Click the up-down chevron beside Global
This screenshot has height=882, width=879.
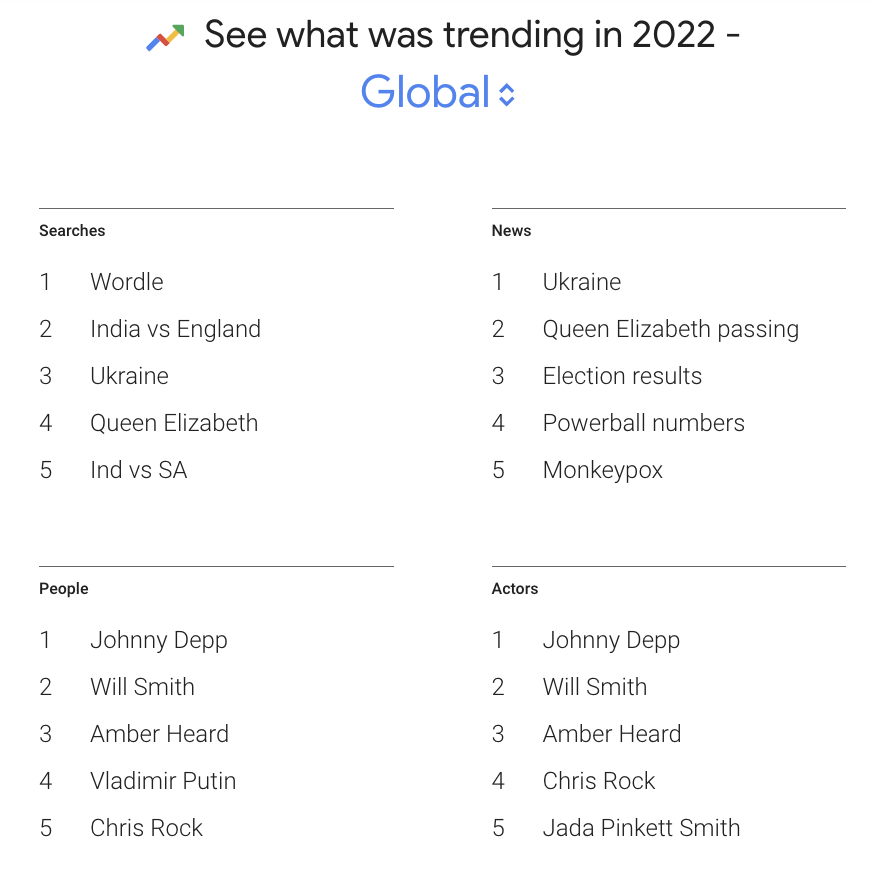pyautogui.click(x=507, y=94)
